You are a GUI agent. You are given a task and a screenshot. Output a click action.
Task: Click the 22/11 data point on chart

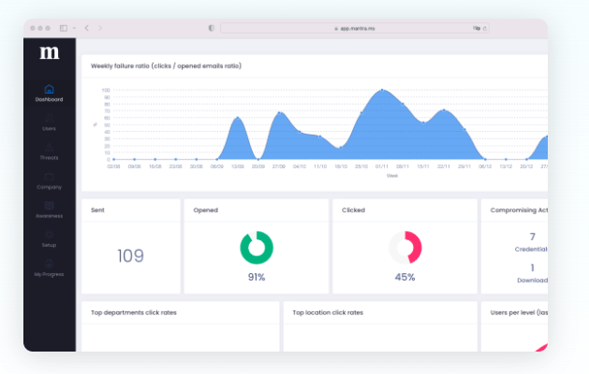coord(444,110)
